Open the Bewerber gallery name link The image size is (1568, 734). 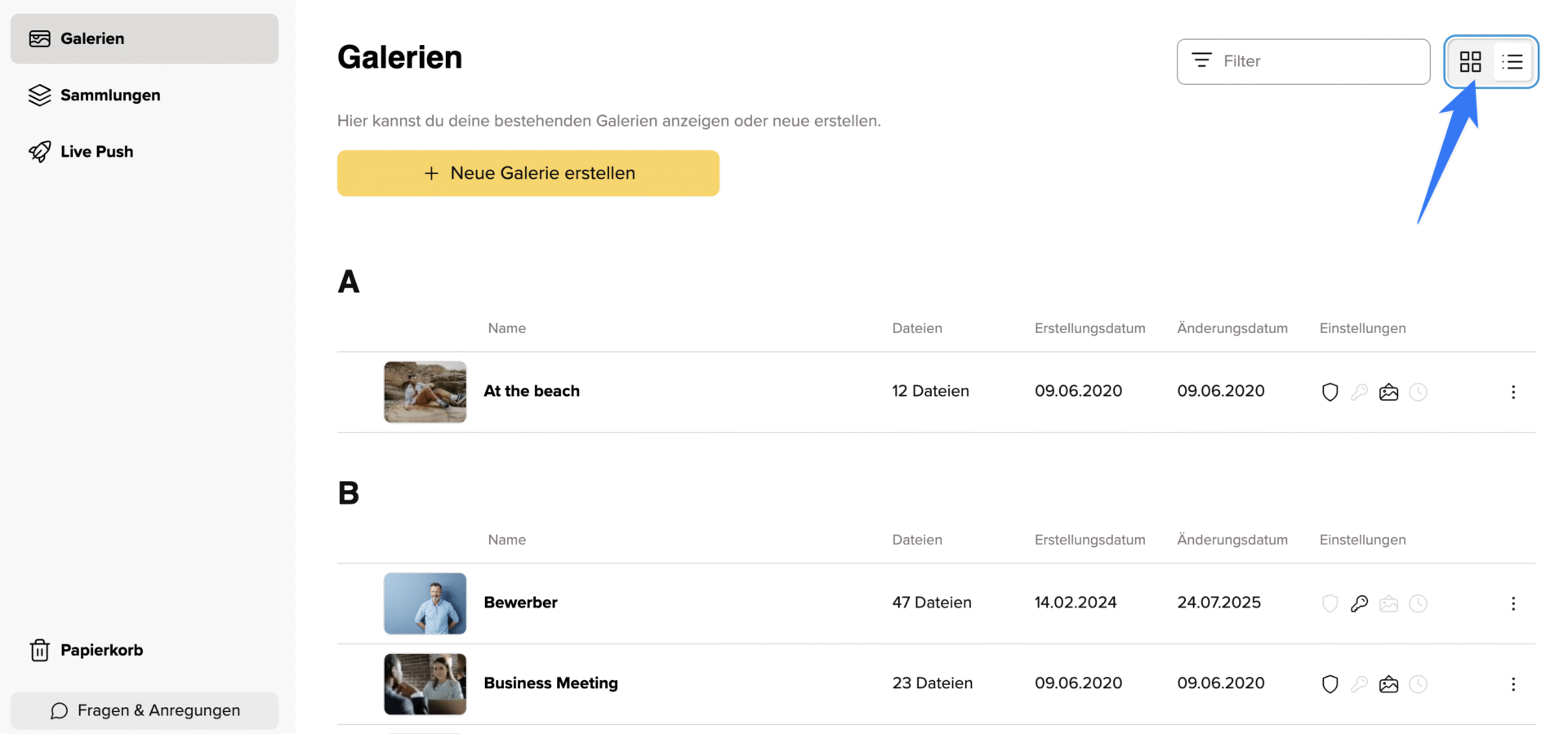click(520, 603)
